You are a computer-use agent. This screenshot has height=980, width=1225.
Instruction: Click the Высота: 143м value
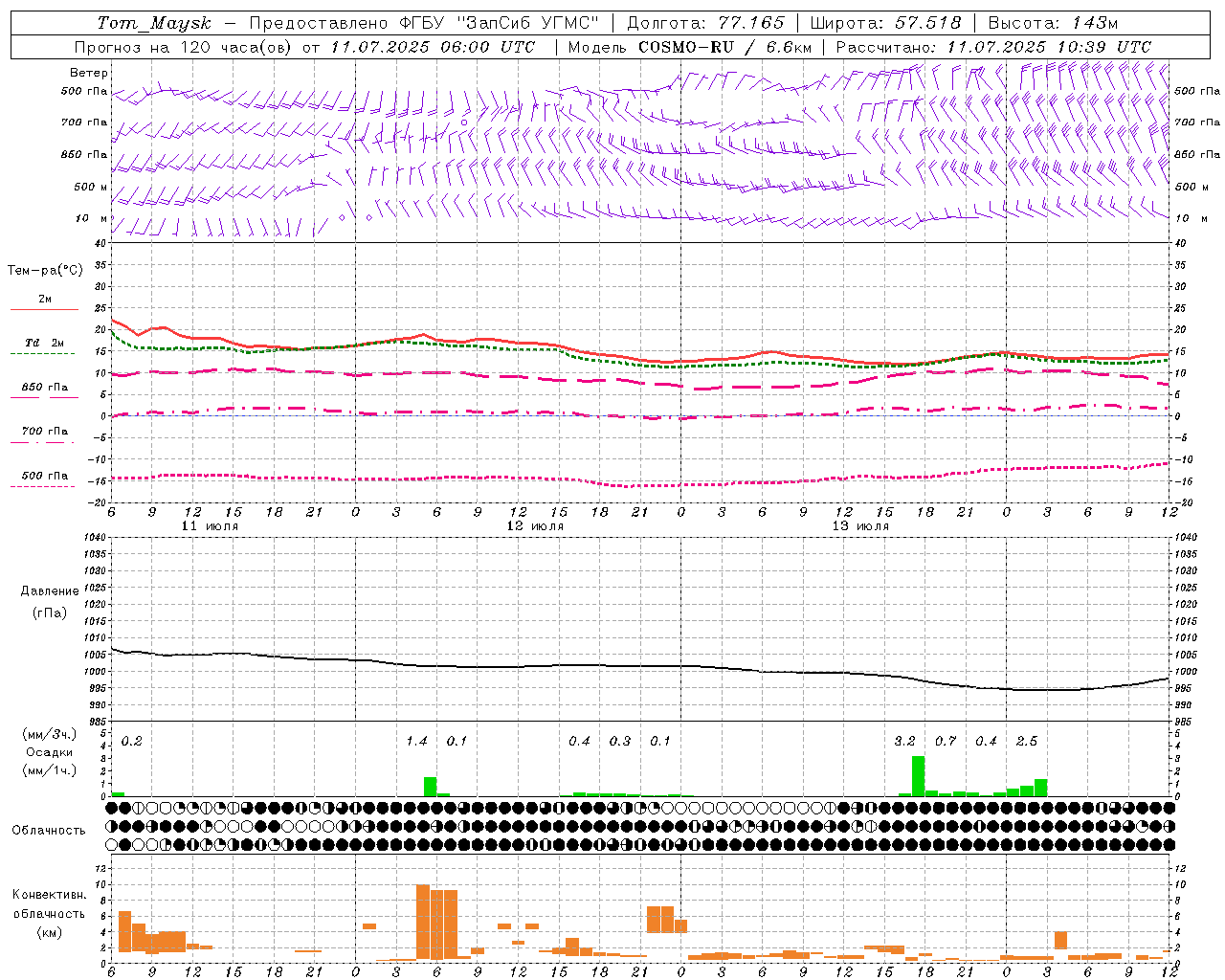[1053, 23]
